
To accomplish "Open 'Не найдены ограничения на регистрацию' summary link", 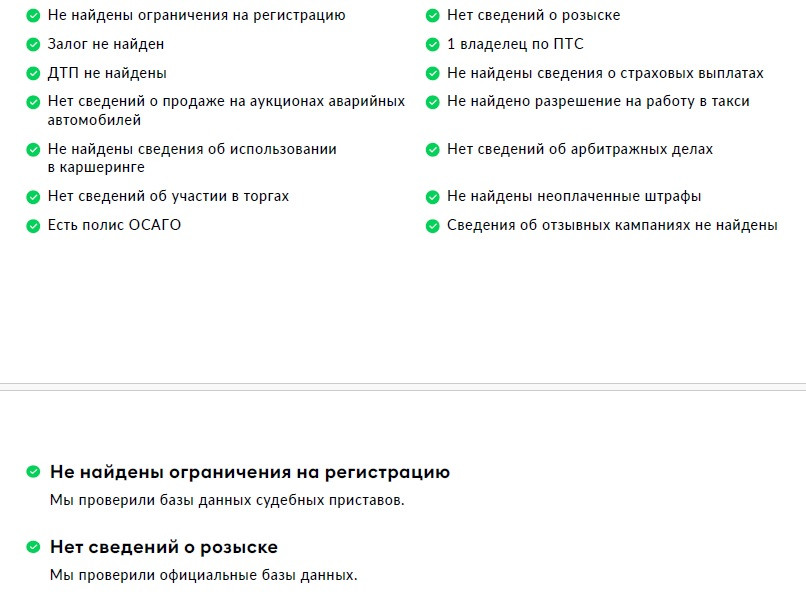I will click(x=196, y=16).
